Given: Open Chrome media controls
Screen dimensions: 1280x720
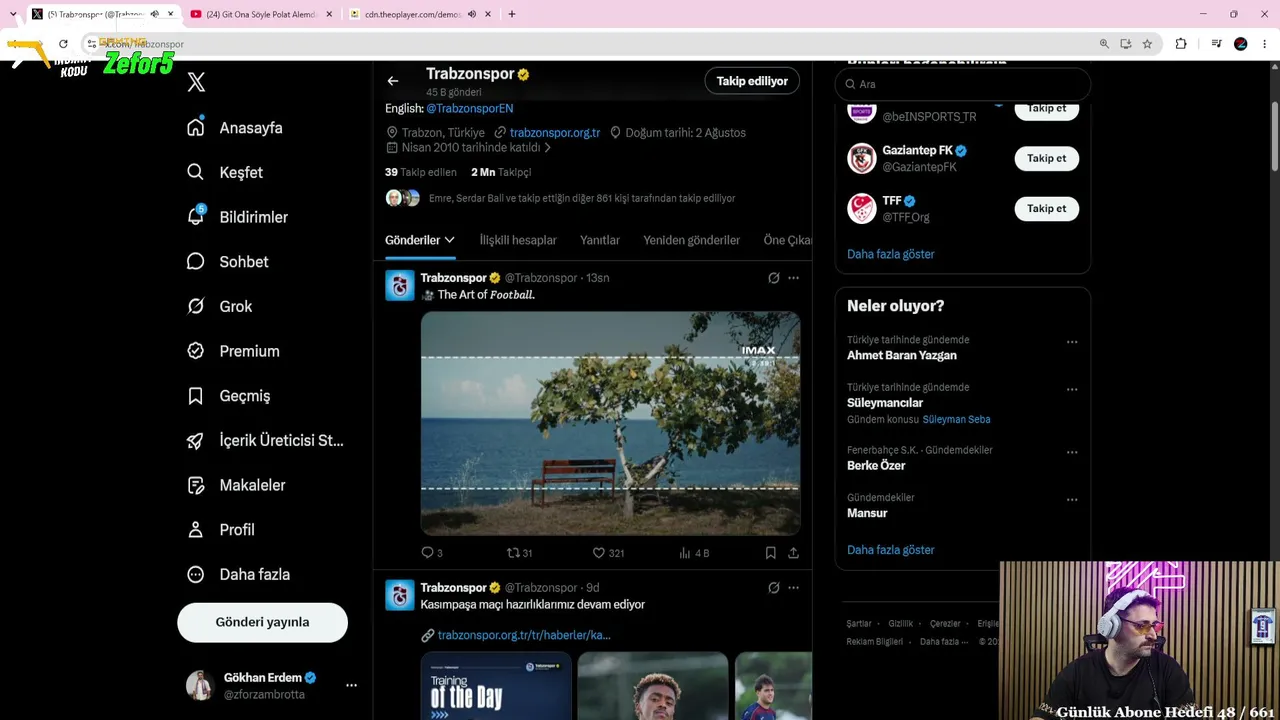Looking at the screenshot, I should (x=1216, y=44).
